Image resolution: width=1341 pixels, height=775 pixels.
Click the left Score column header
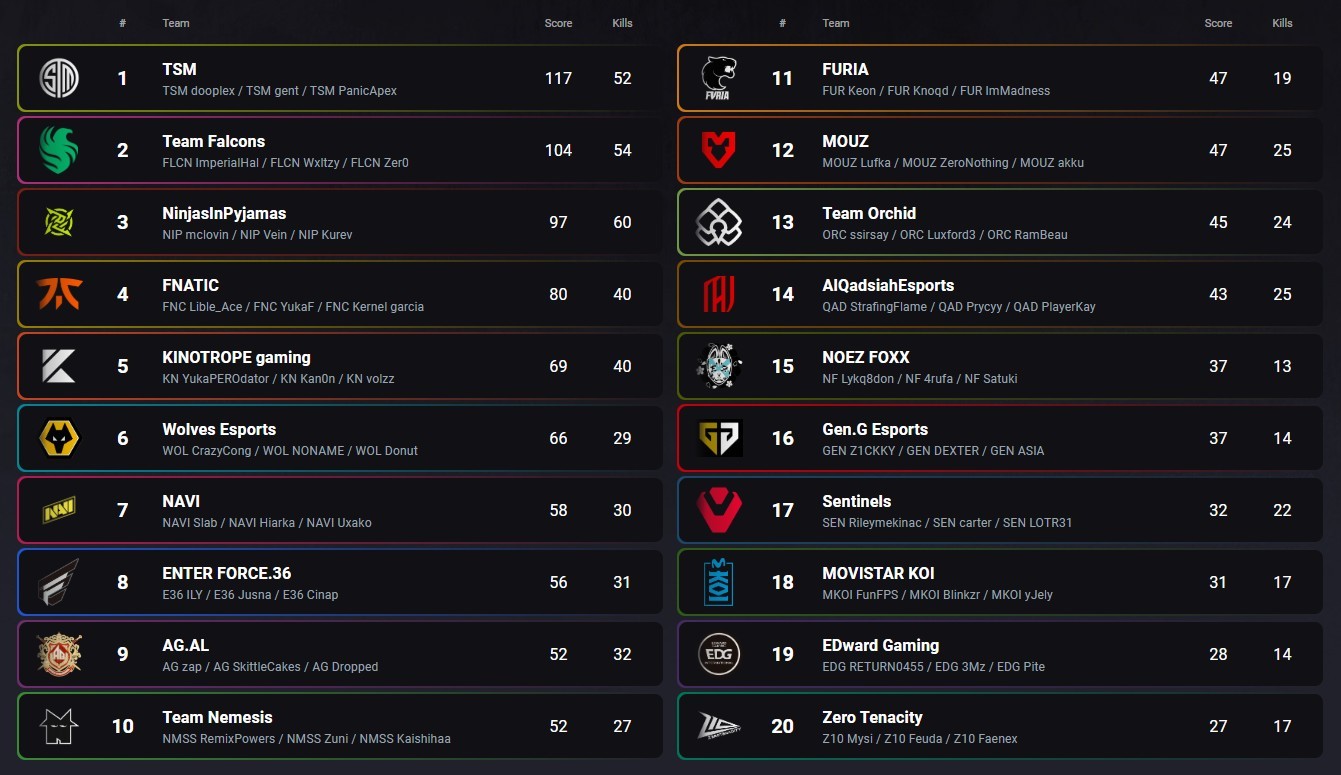[558, 23]
